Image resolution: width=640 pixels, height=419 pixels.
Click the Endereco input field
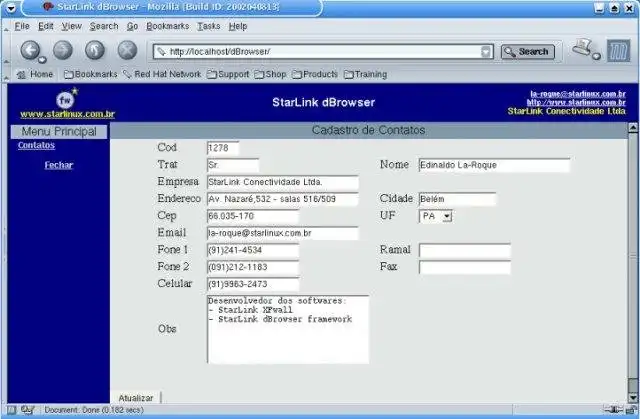[283, 199]
